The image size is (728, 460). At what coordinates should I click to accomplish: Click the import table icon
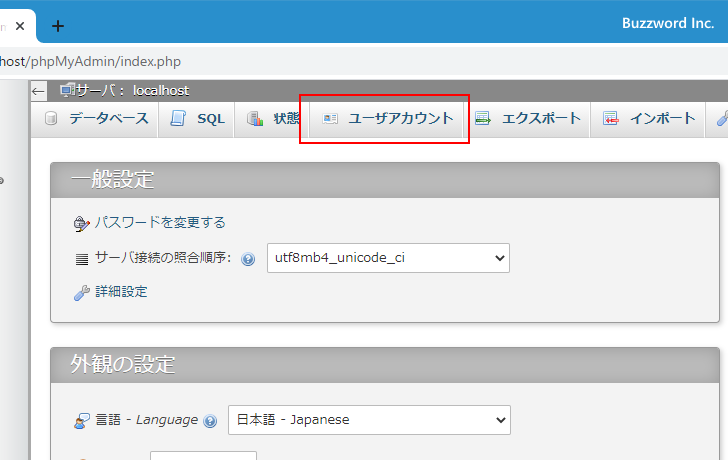[x=611, y=119]
